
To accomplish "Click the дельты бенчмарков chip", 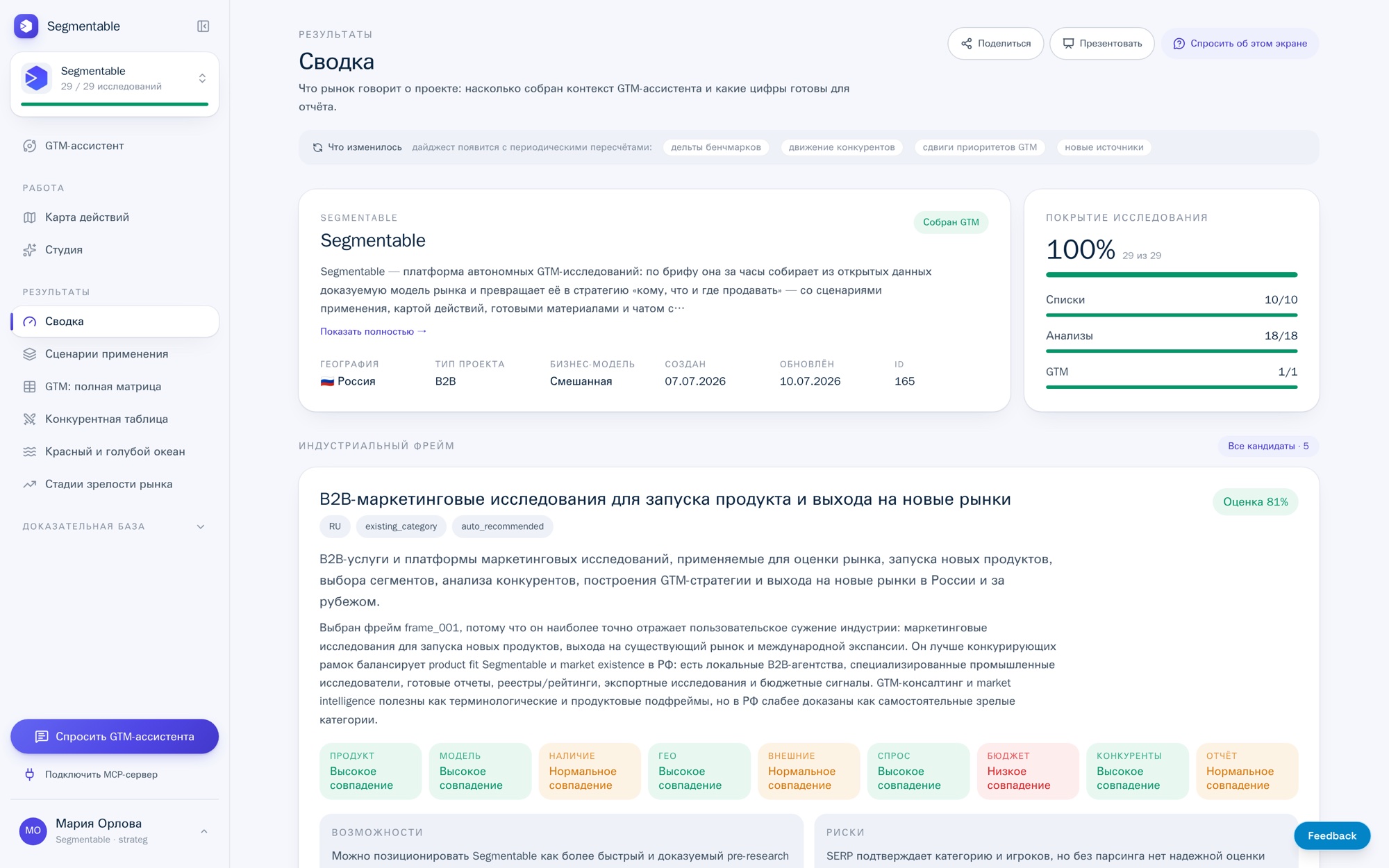I will pyautogui.click(x=715, y=147).
